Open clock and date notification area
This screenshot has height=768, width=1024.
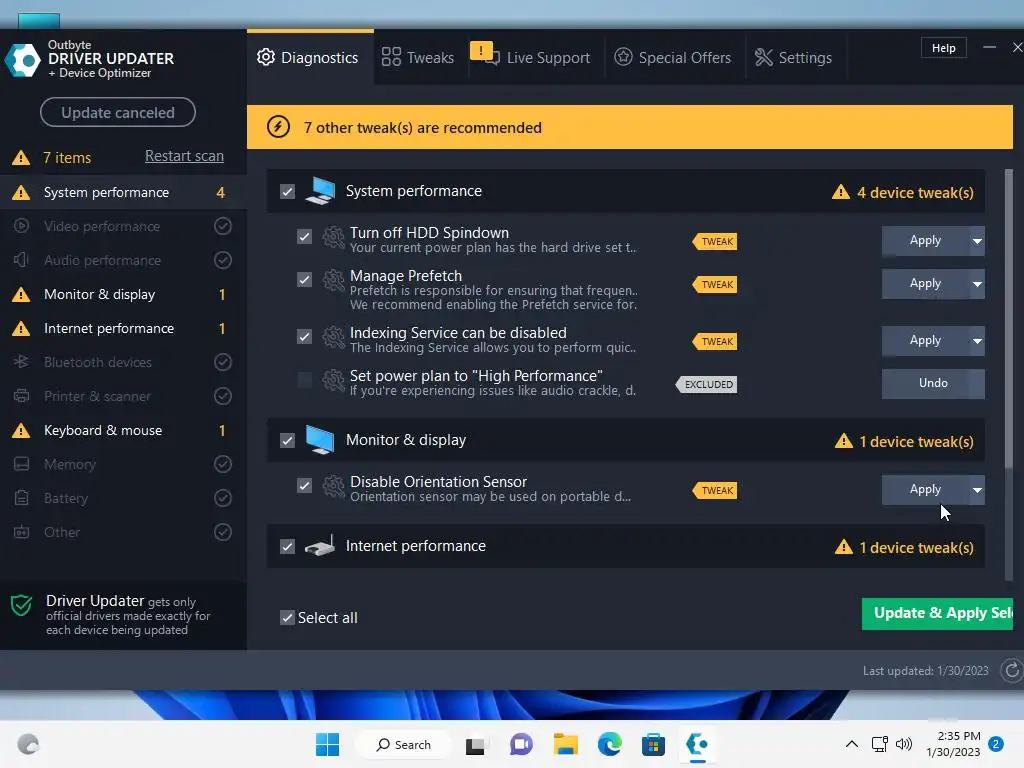point(954,744)
